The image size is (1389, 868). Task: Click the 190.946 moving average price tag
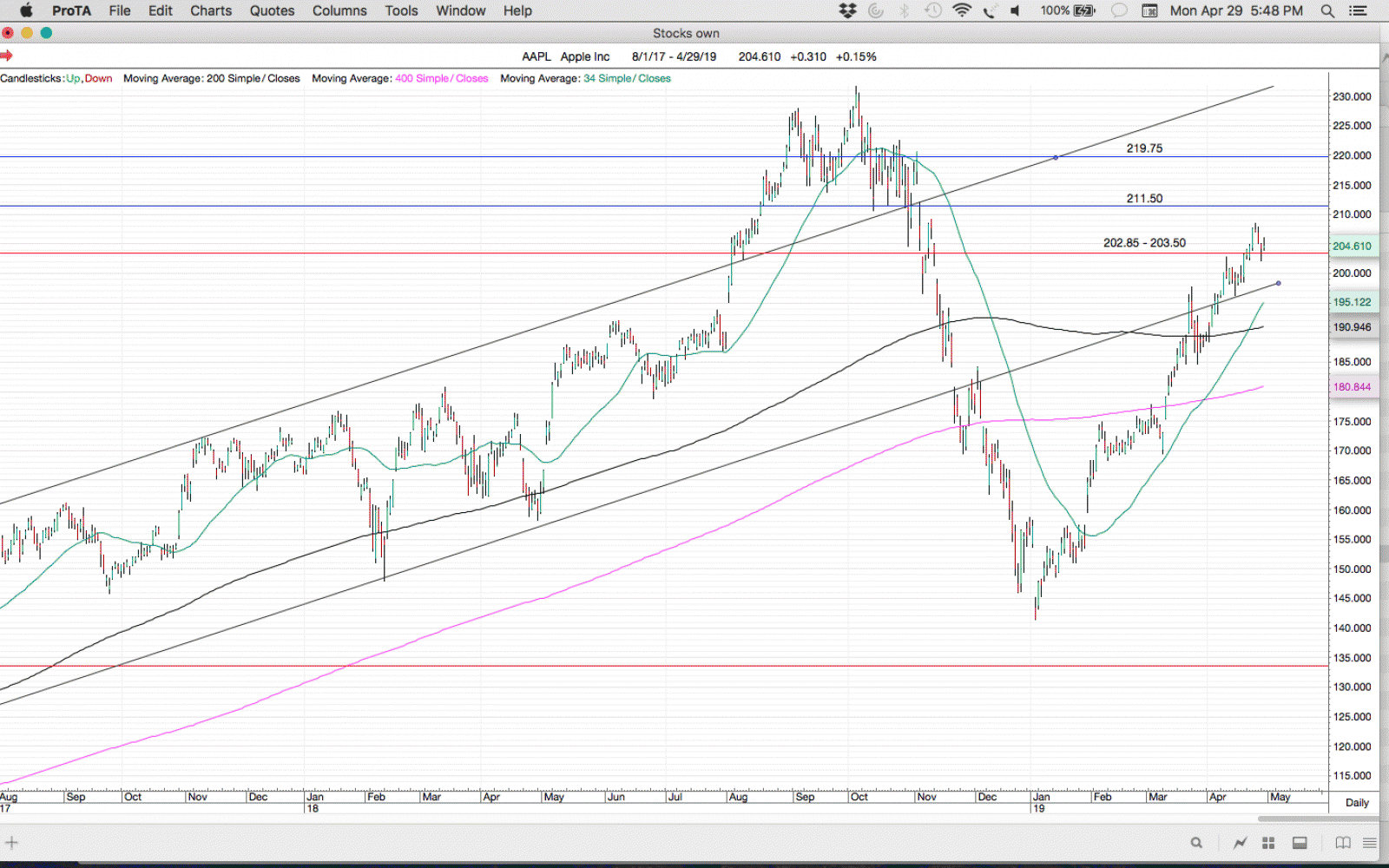click(1353, 327)
